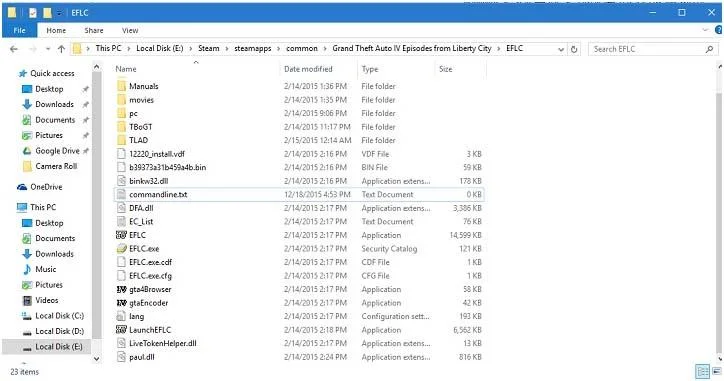The width and height of the screenshot is (724, 381).
Task: Select LiveTokenHelper.dll file icon
Action: pos(121,344)
